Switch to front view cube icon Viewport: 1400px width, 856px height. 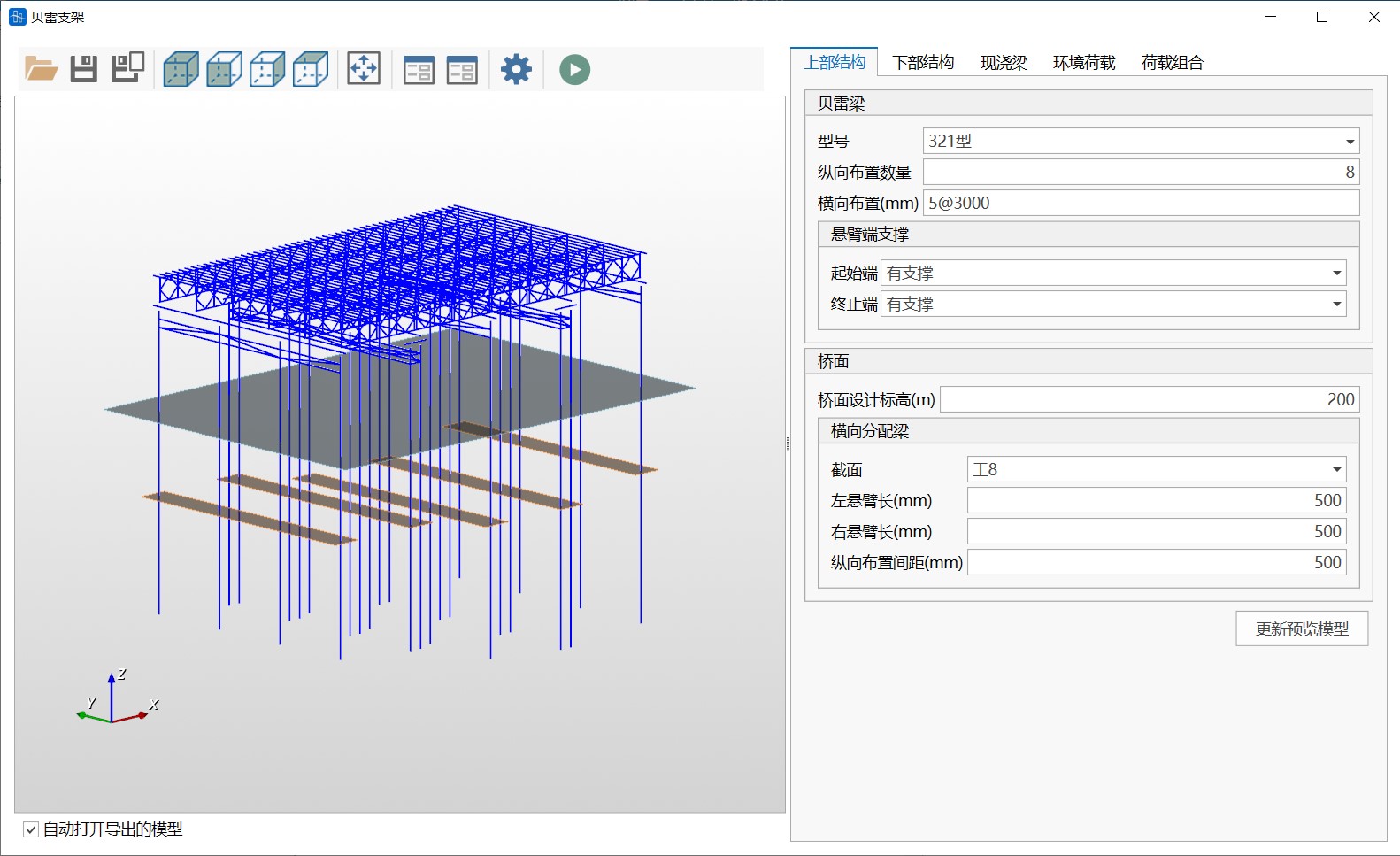pos(224,69)
